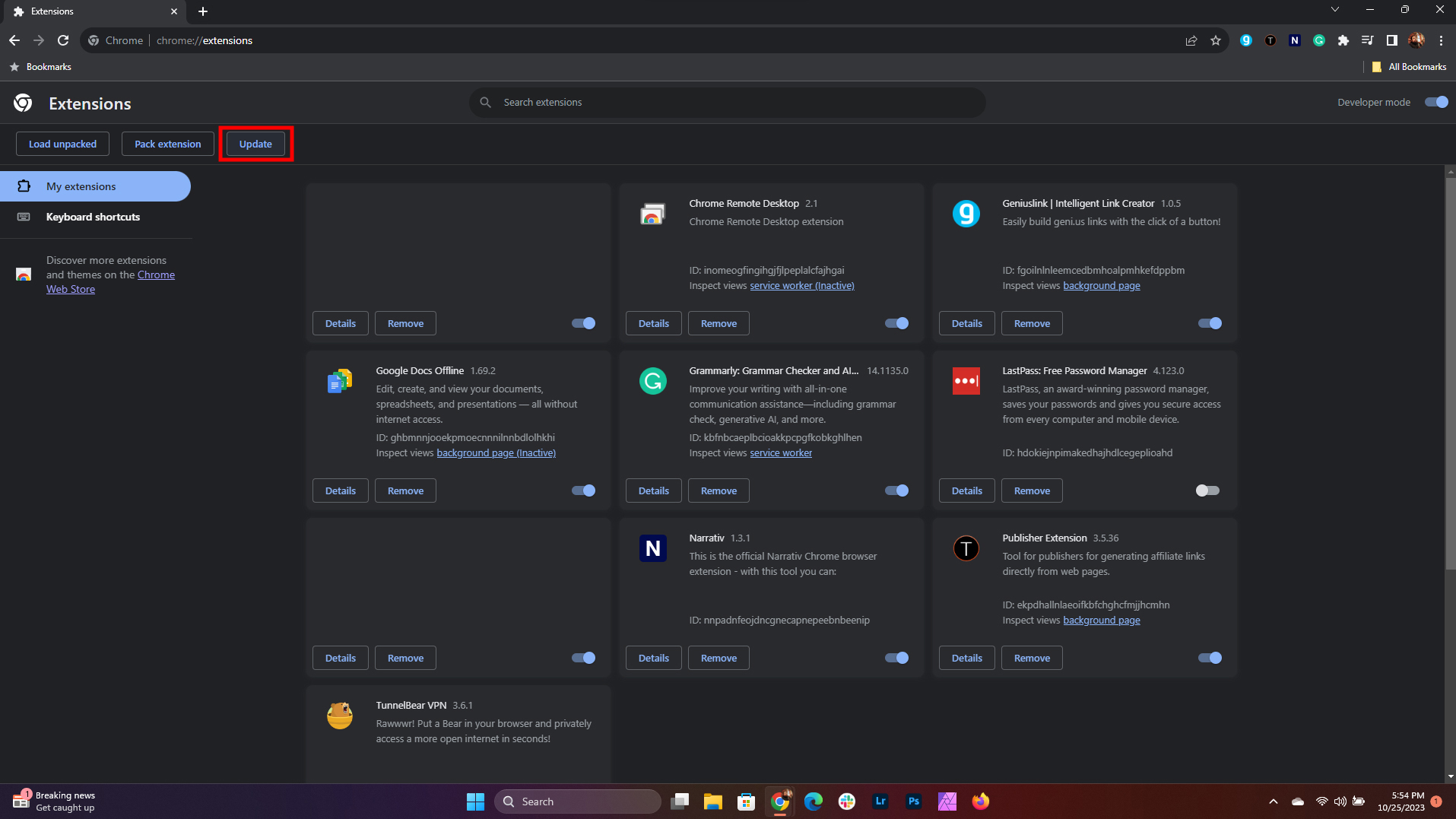Select My extensions in the sidebar
Viewport: 1456px width, 819px height.
[x=81, y=187]
